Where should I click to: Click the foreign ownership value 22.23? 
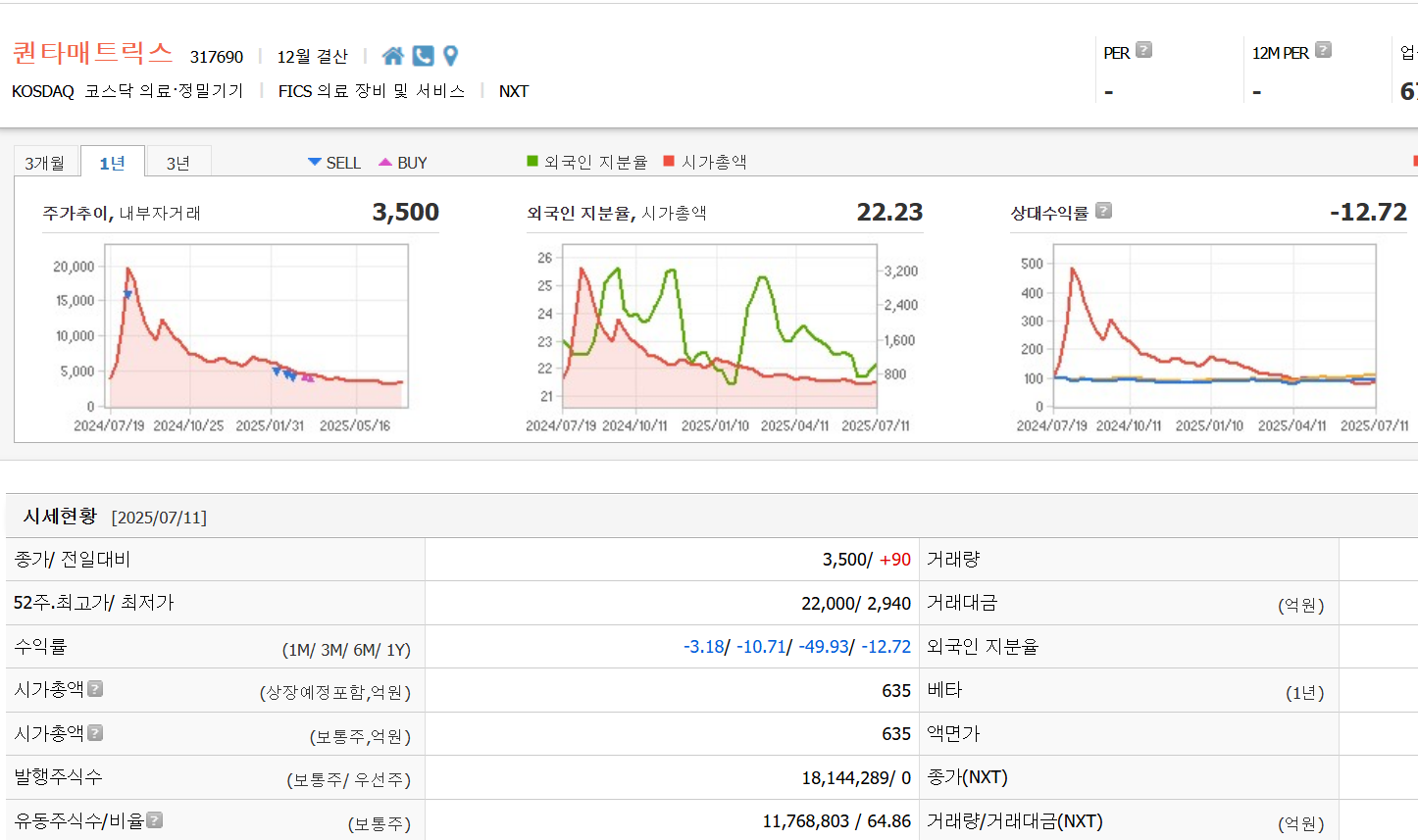[889, 212]
